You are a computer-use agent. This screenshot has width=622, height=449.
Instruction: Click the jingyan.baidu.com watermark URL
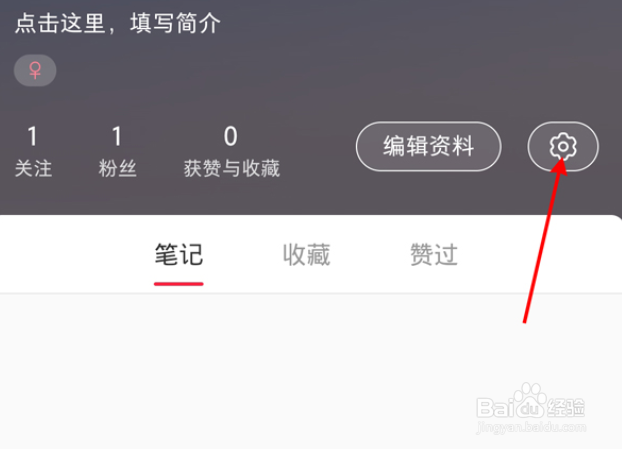click(x=531, y=428)
